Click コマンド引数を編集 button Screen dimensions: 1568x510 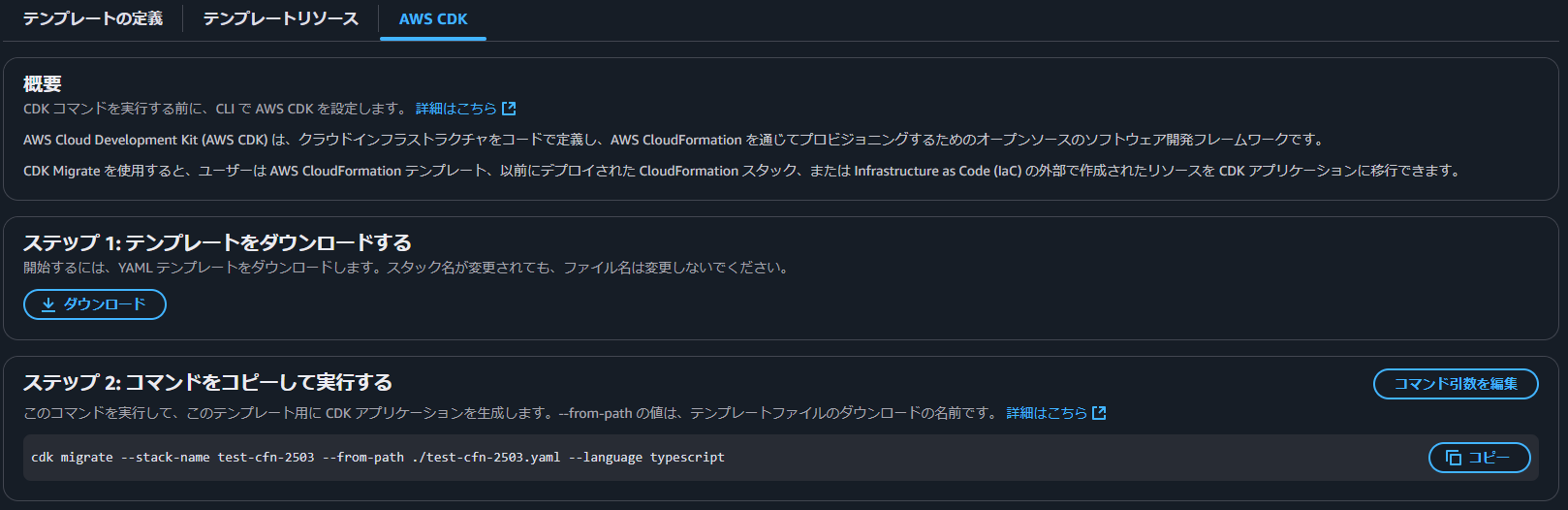coord(1456,384)
